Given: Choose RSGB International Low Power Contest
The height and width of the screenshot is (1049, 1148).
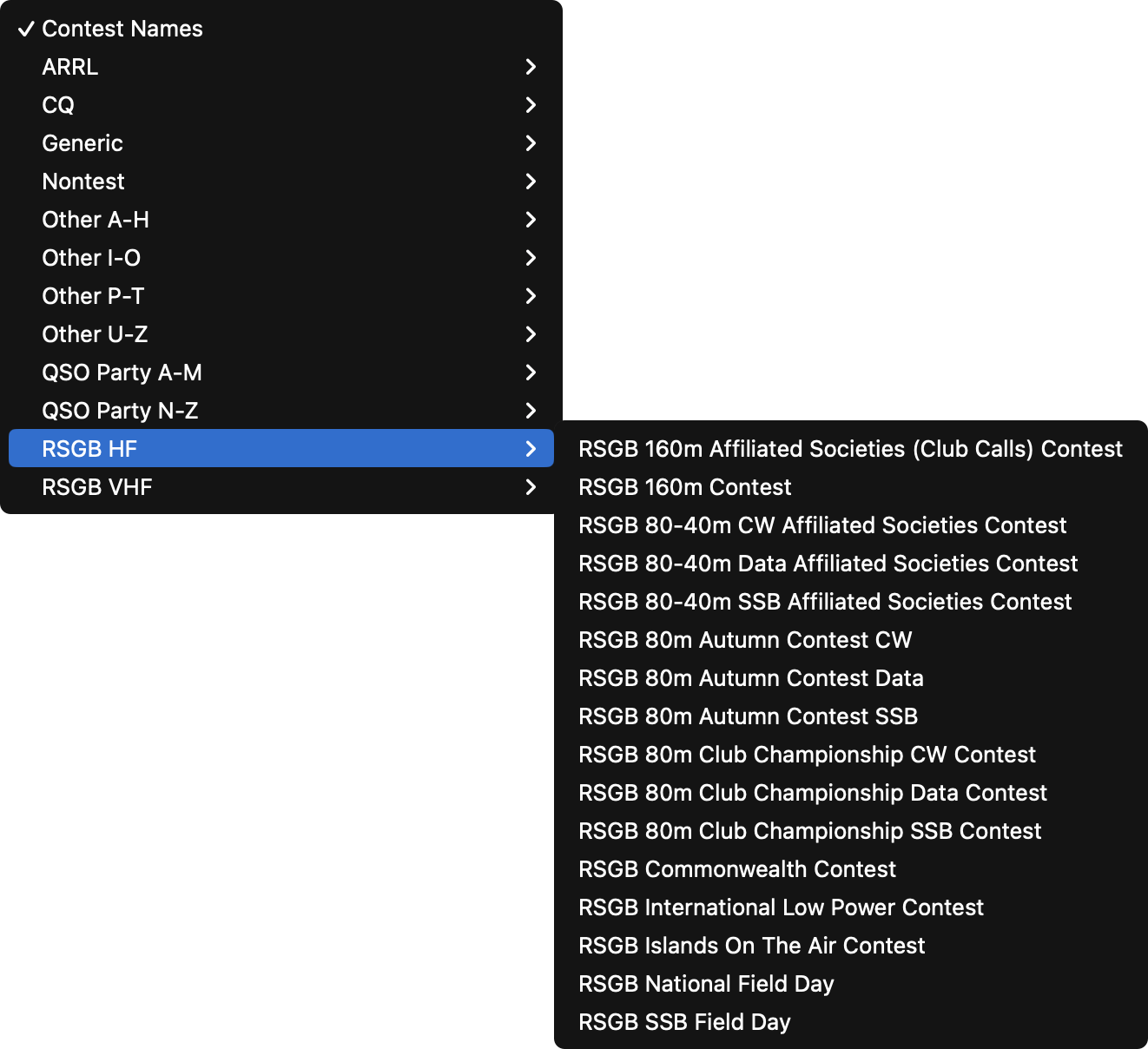Looking at the screenshot, I should pyautogui.click(x=851, y=907).
